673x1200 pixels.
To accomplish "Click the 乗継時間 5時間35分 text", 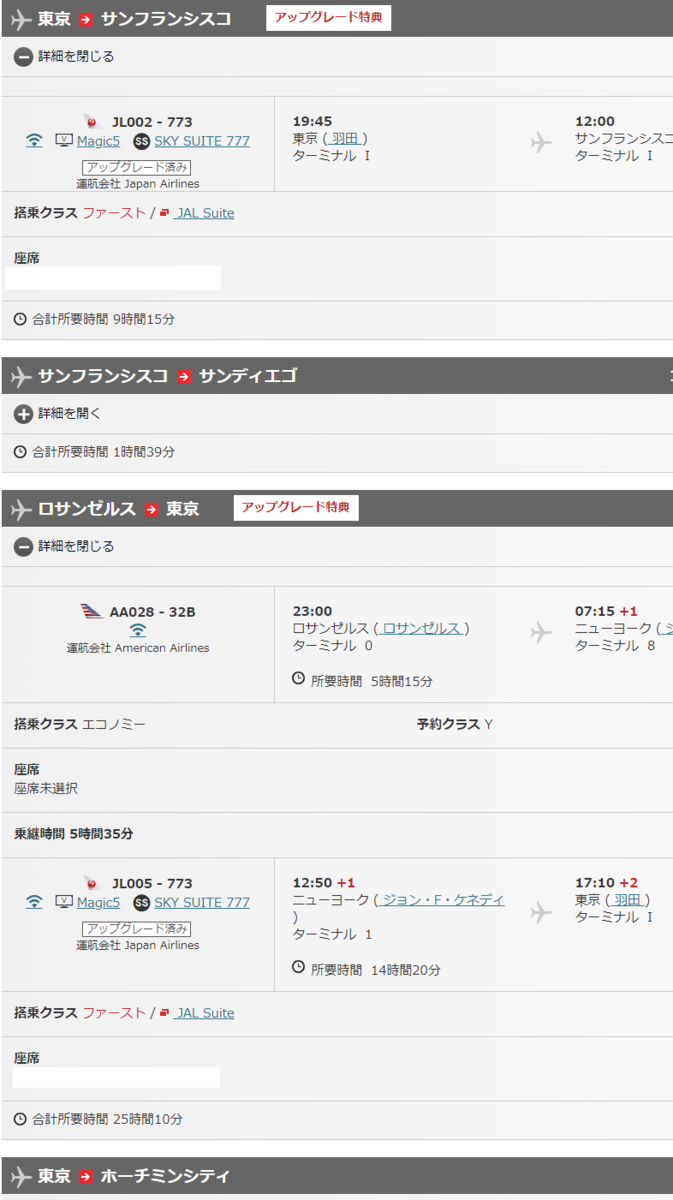I will [x=74, y=833].
